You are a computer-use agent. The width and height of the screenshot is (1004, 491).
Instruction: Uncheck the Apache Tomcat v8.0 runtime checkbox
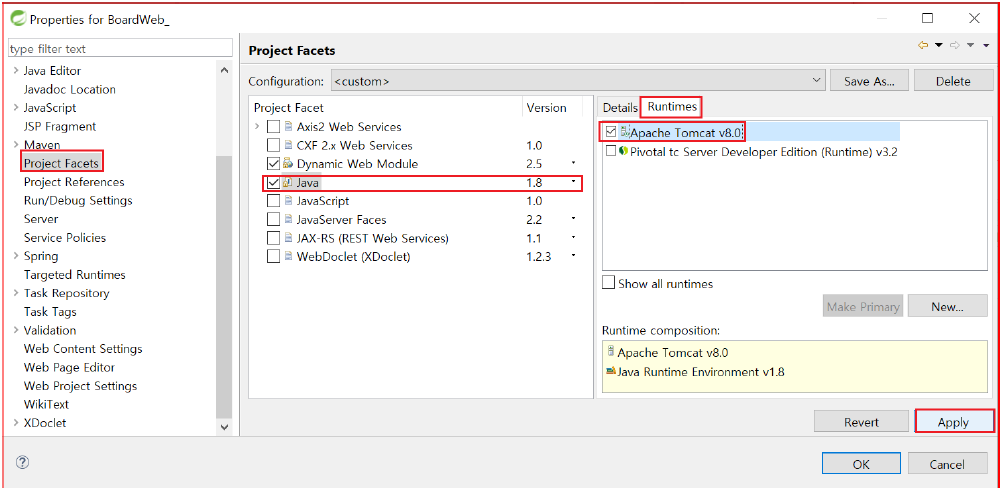610,132
